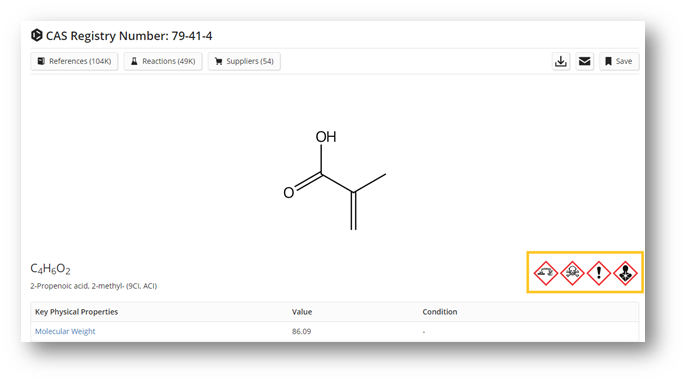Click the download icon button
The image size is (687, 384).
click(561, 61)
